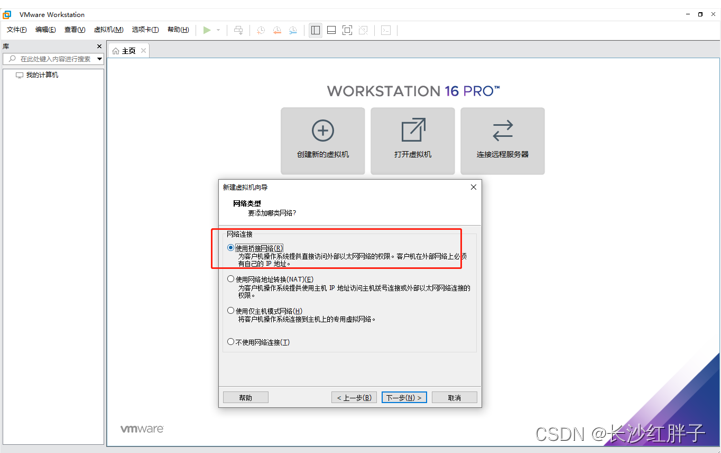The image size is (721, 453).
Task: Close the 库 library panel
Action: point(99,46)
